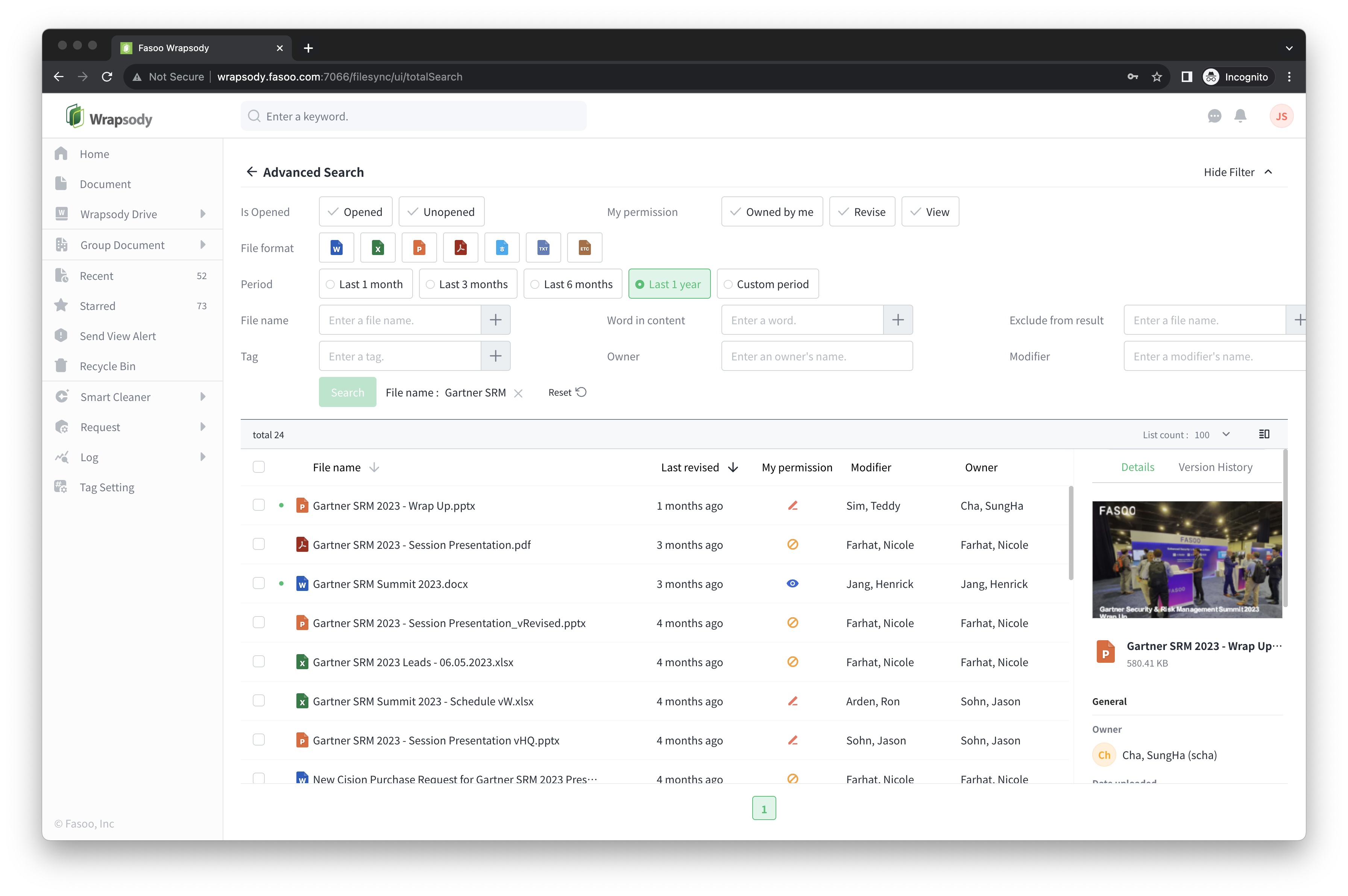Collapse filters with Hide Filter

(x=1238, y=172)
